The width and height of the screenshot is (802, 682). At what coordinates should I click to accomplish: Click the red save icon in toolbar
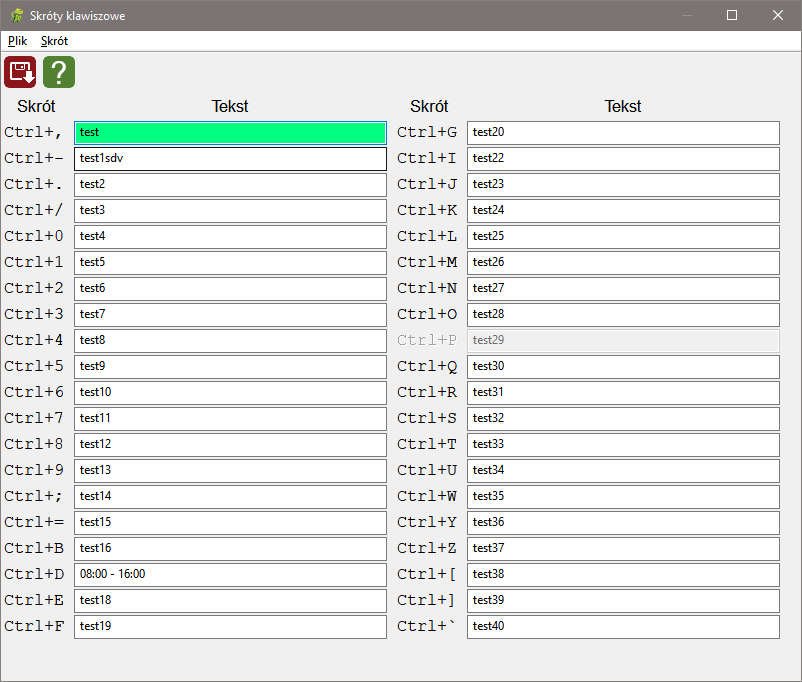21,72
